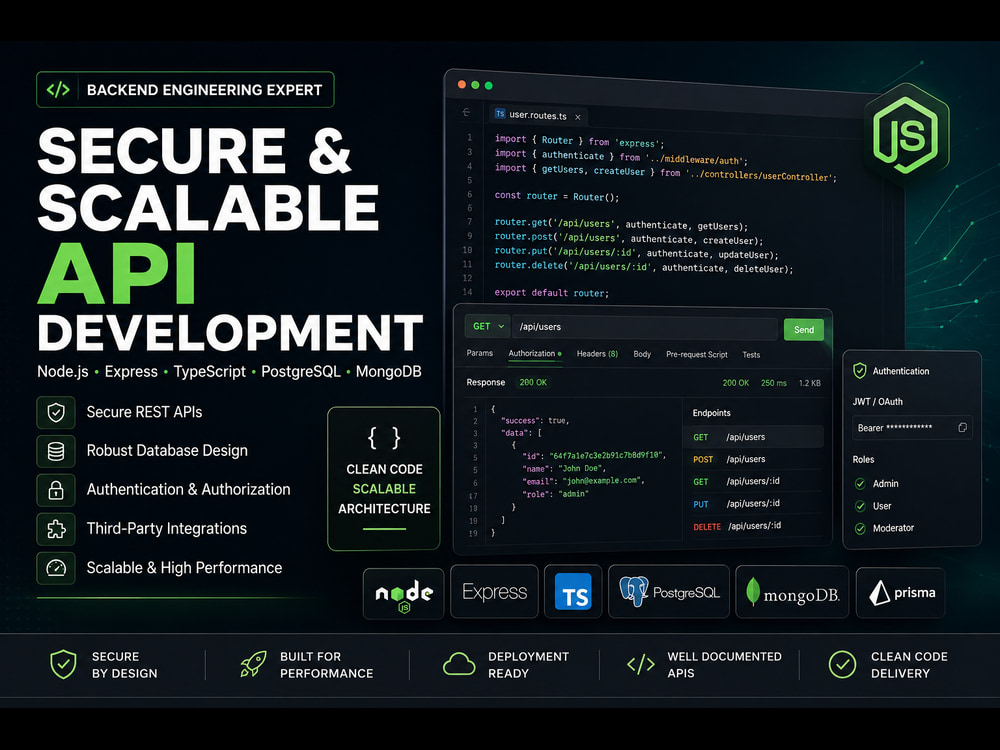Click the shield icon beside Secure By Design
This screenshot has height=750, width=1000.
tap(63, 664)
